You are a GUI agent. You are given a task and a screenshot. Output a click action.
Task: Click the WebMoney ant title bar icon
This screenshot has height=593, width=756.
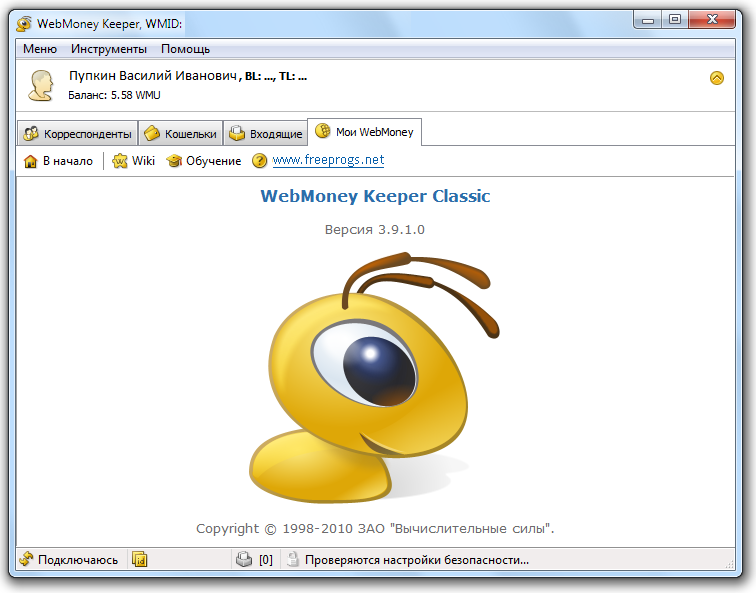coord(24,24)
